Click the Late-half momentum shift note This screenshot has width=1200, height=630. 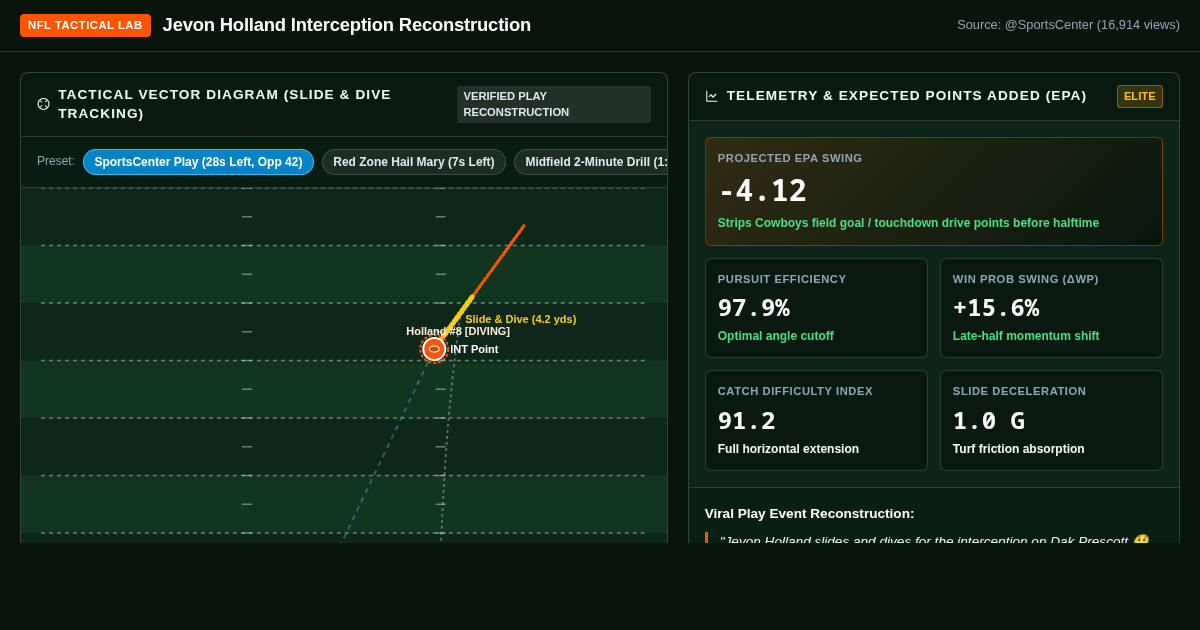click(x=1026, y=336)
